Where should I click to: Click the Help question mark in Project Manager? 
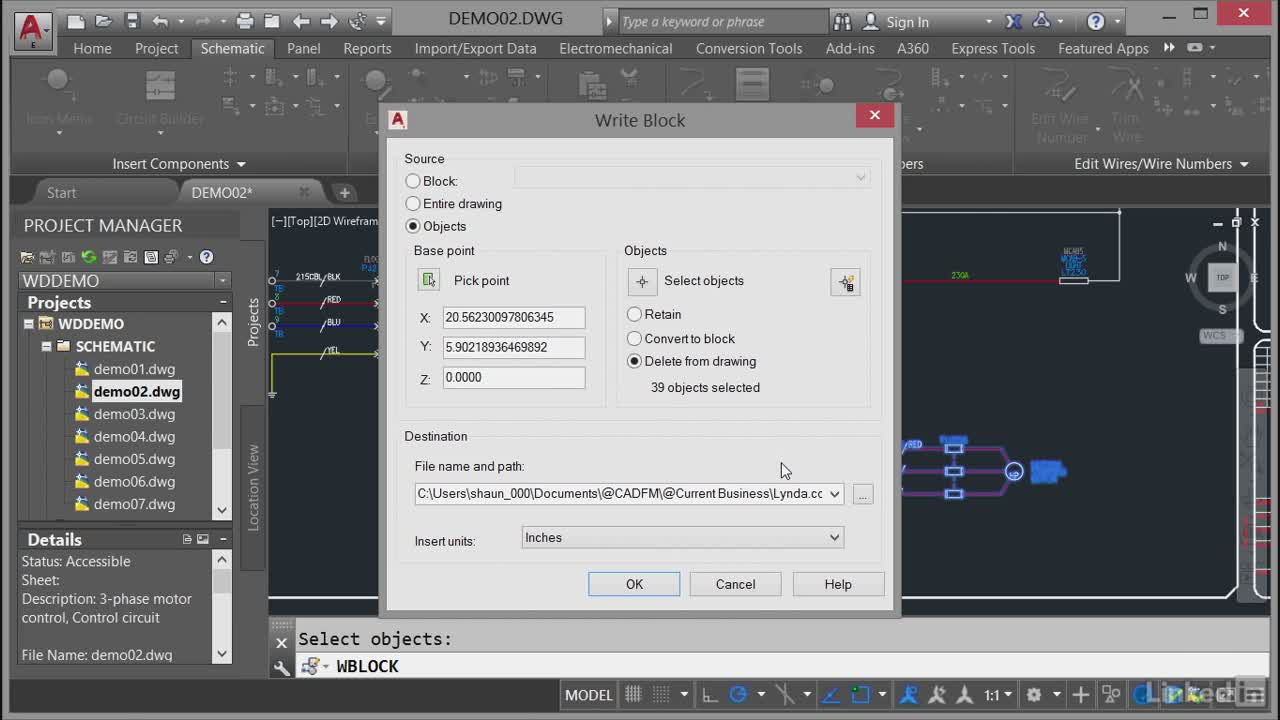tap(206, 257)
